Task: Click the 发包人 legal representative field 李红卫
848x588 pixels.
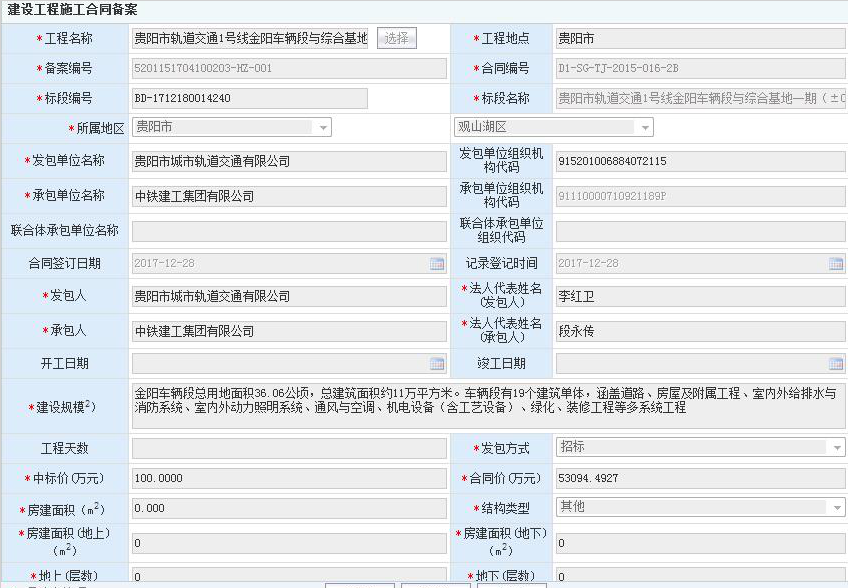Action: (700, 297)
